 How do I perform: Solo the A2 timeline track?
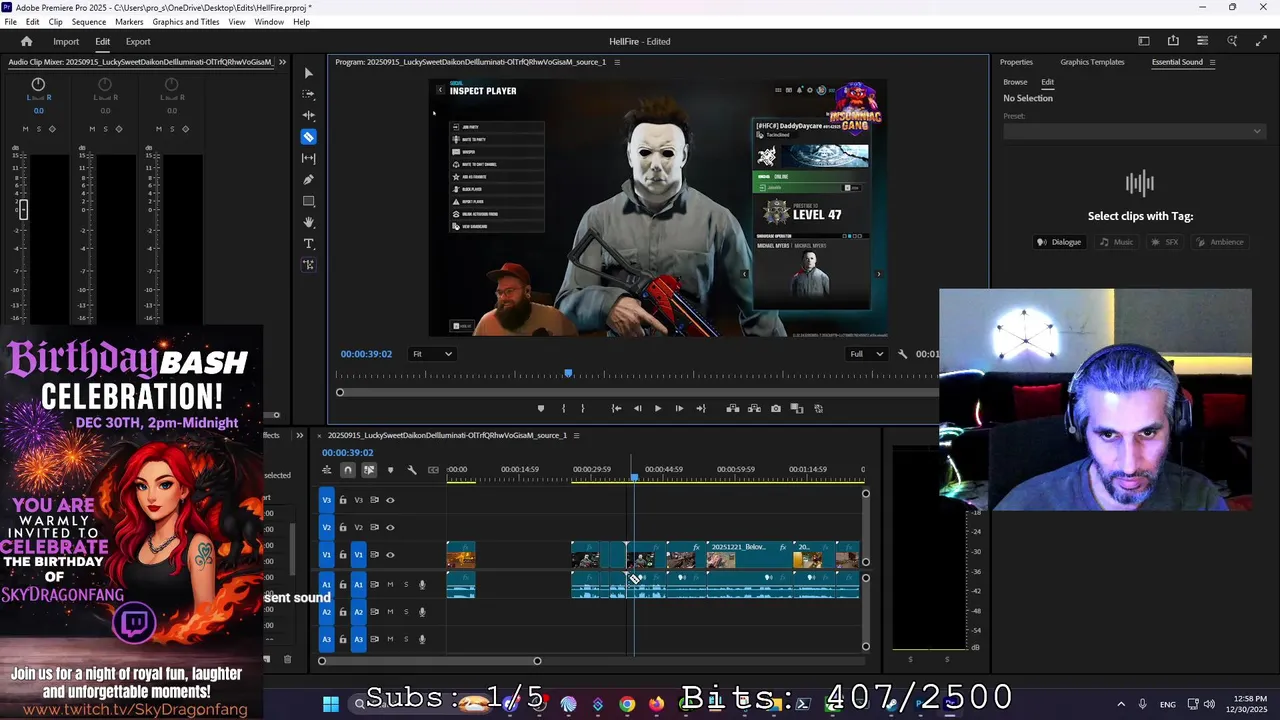(x=406, y=612)
